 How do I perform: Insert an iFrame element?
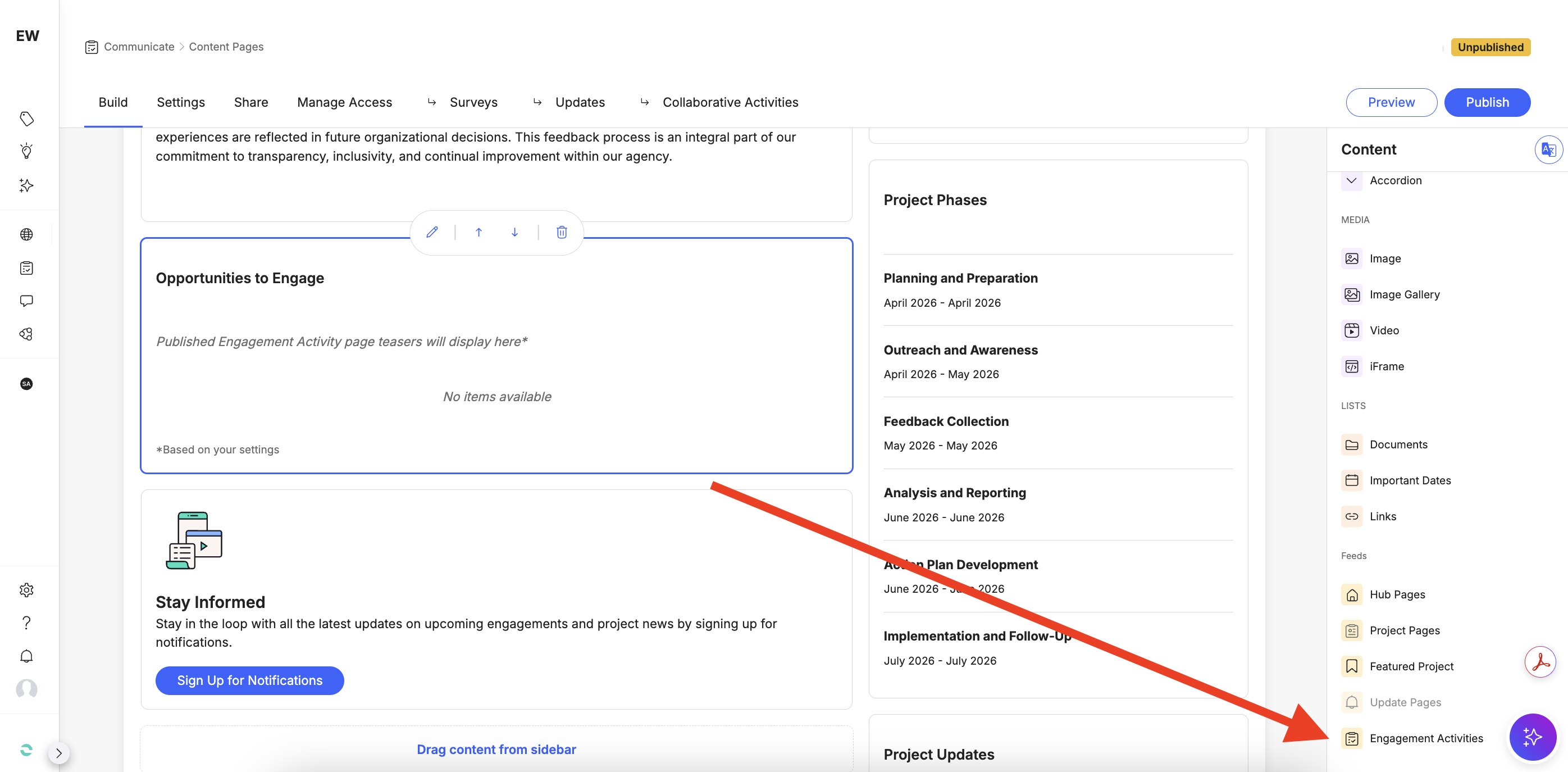click(x=1387, y=366)
